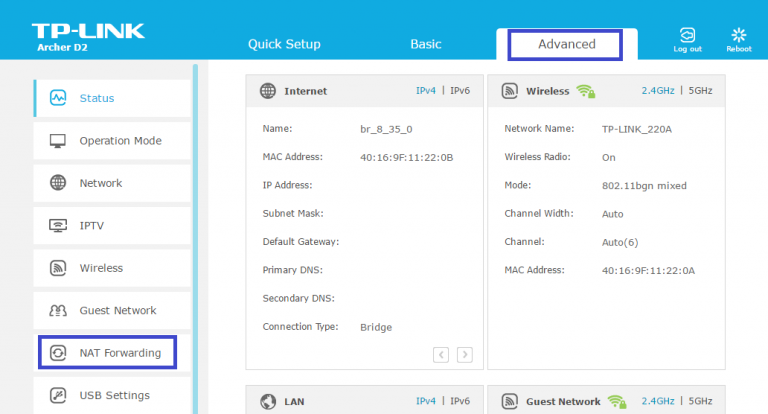Show next Internet connection entry
Viewport: 768px width, 414px height.
tap(465, 354)
